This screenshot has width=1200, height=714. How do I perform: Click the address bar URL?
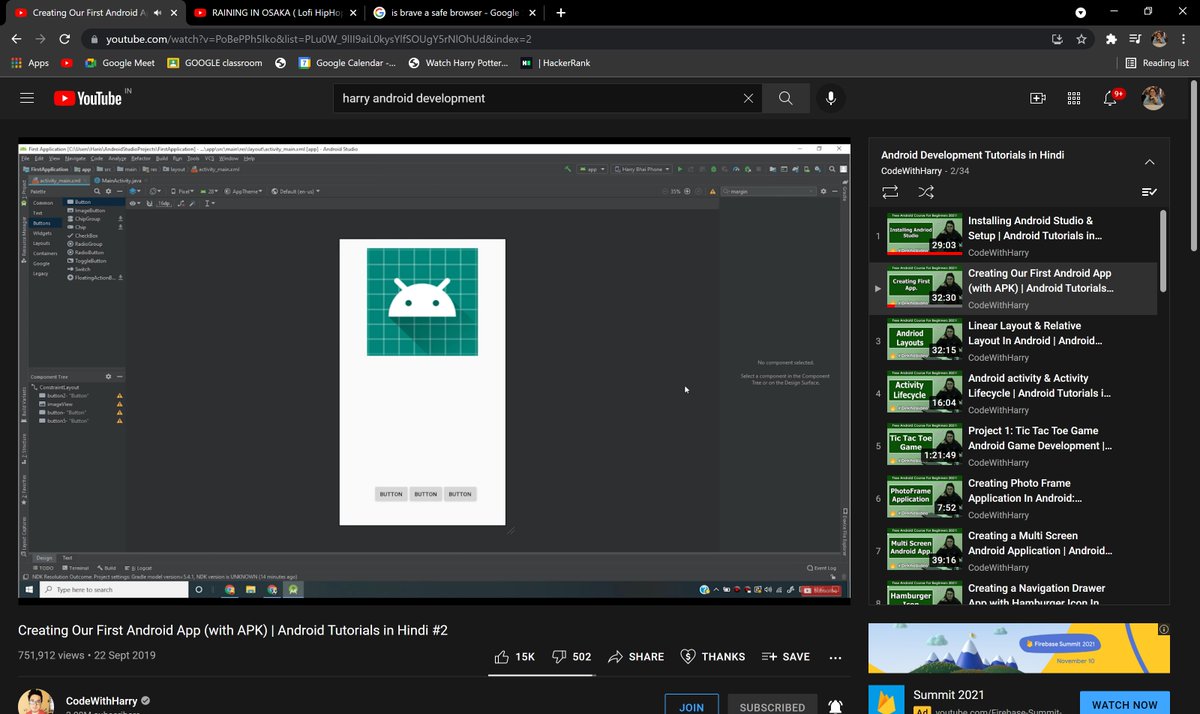(318, 39)
